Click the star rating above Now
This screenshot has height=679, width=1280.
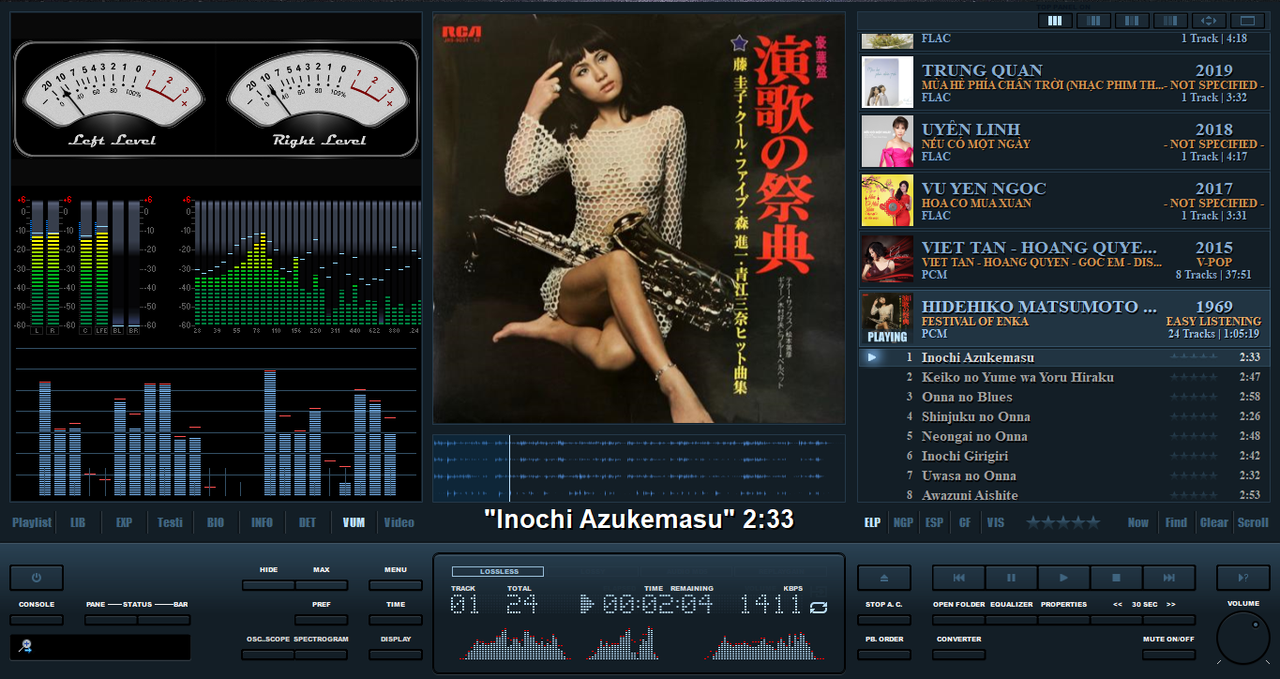tap(1063, 522)
